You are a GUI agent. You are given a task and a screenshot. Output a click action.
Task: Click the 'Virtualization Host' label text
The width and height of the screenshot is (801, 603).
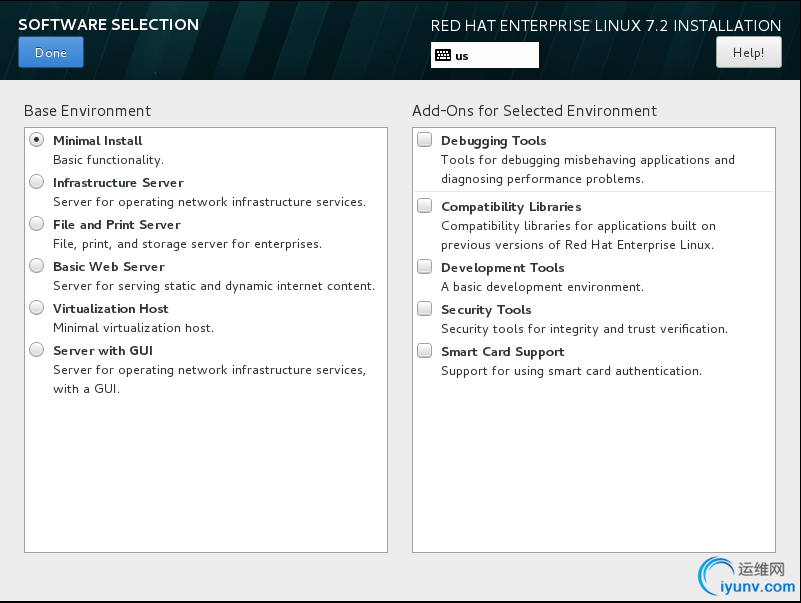coord(110,309)
